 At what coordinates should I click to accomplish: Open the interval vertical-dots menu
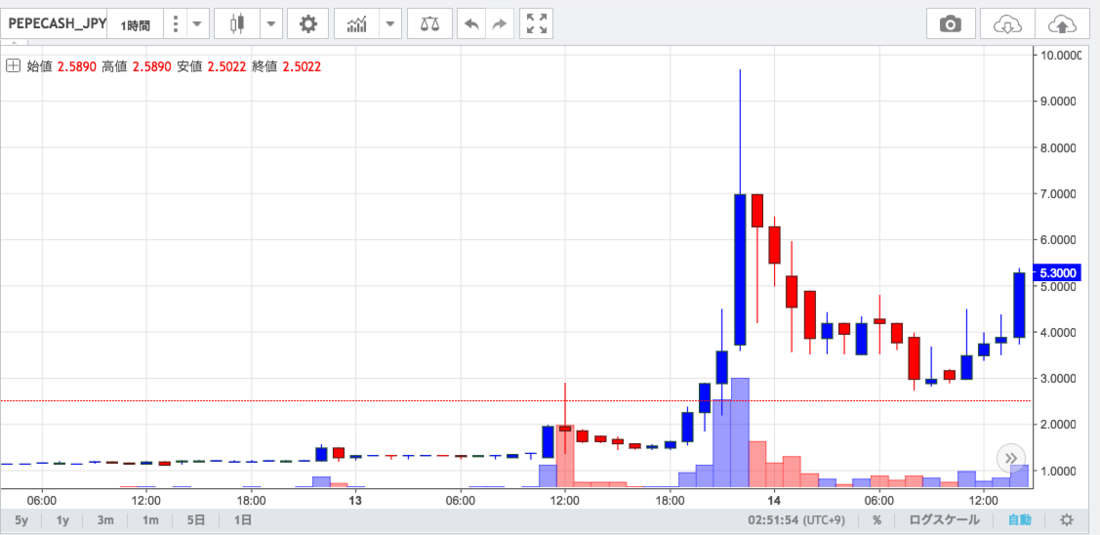click(175, 24)
